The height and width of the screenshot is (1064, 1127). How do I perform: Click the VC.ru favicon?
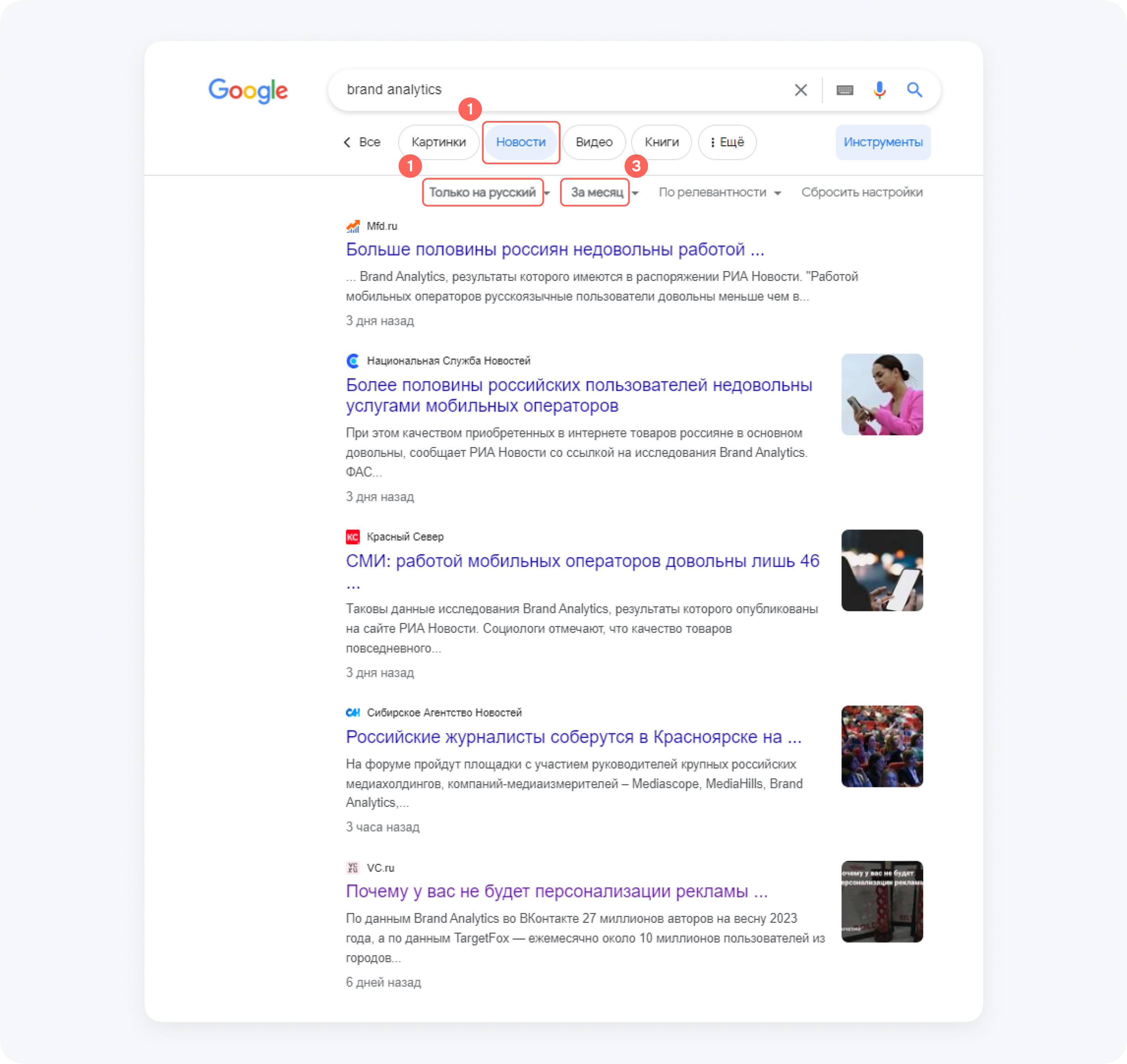pos(353,868)
